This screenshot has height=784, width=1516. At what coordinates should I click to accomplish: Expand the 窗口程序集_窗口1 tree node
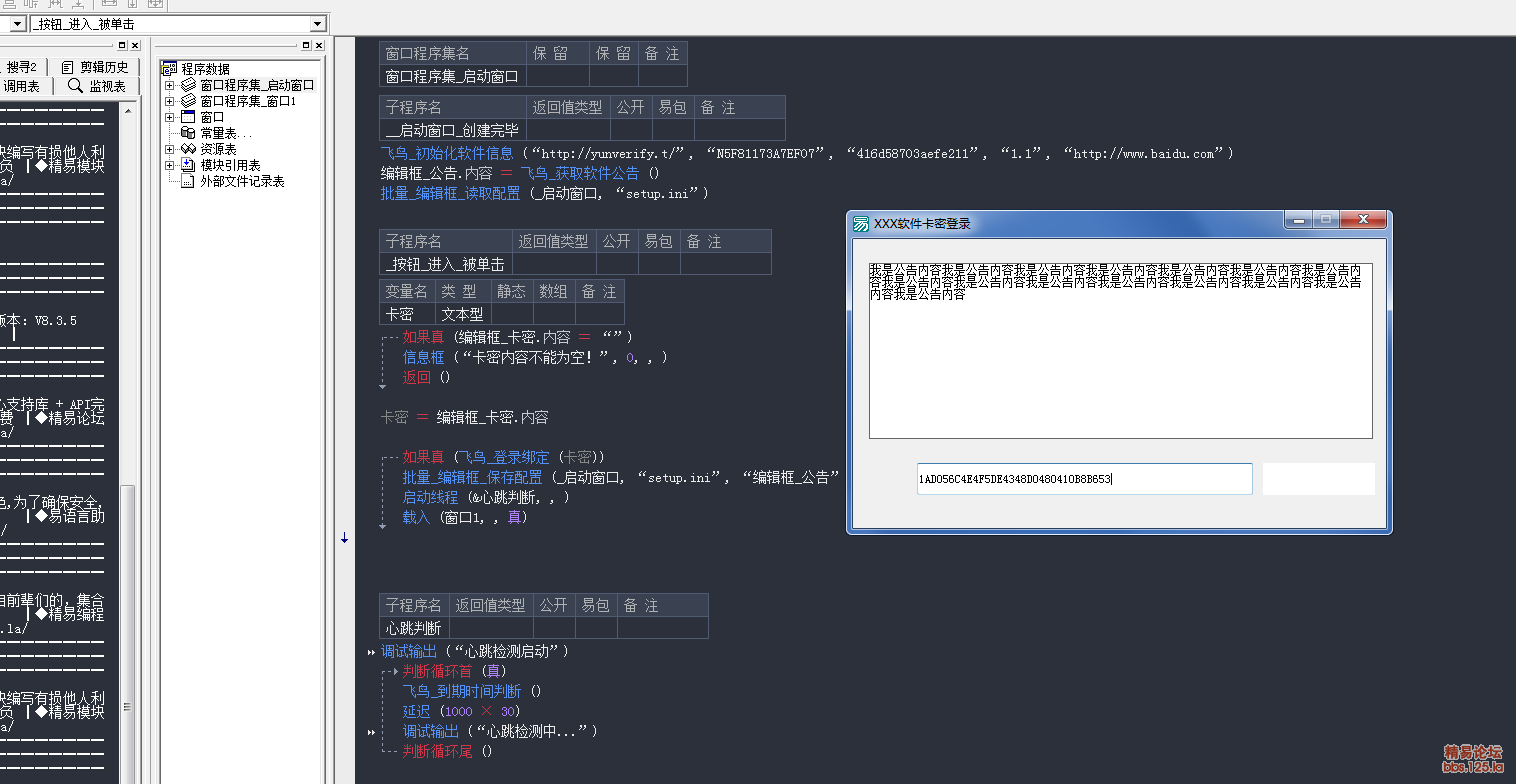click(x=169, y=101)
